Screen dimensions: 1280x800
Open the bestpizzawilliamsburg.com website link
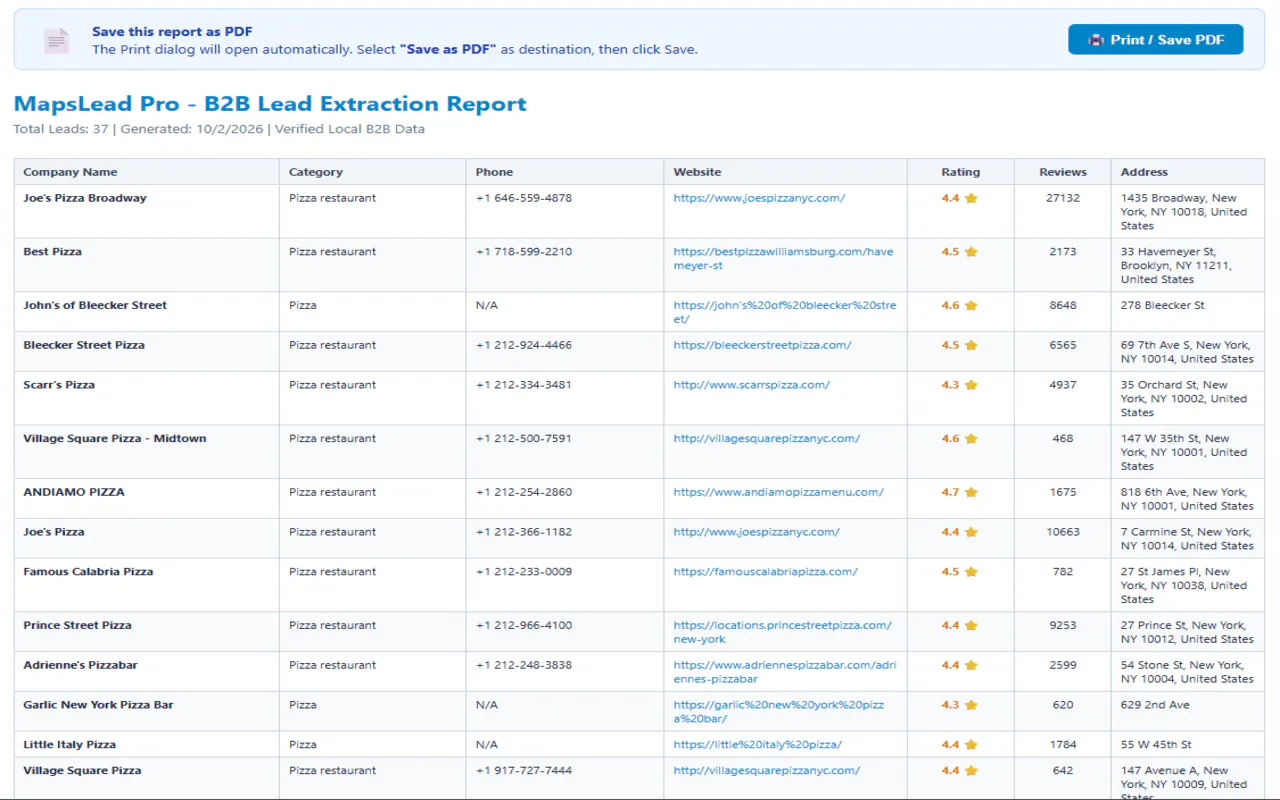pyautogui.click(x=783, y=259)
